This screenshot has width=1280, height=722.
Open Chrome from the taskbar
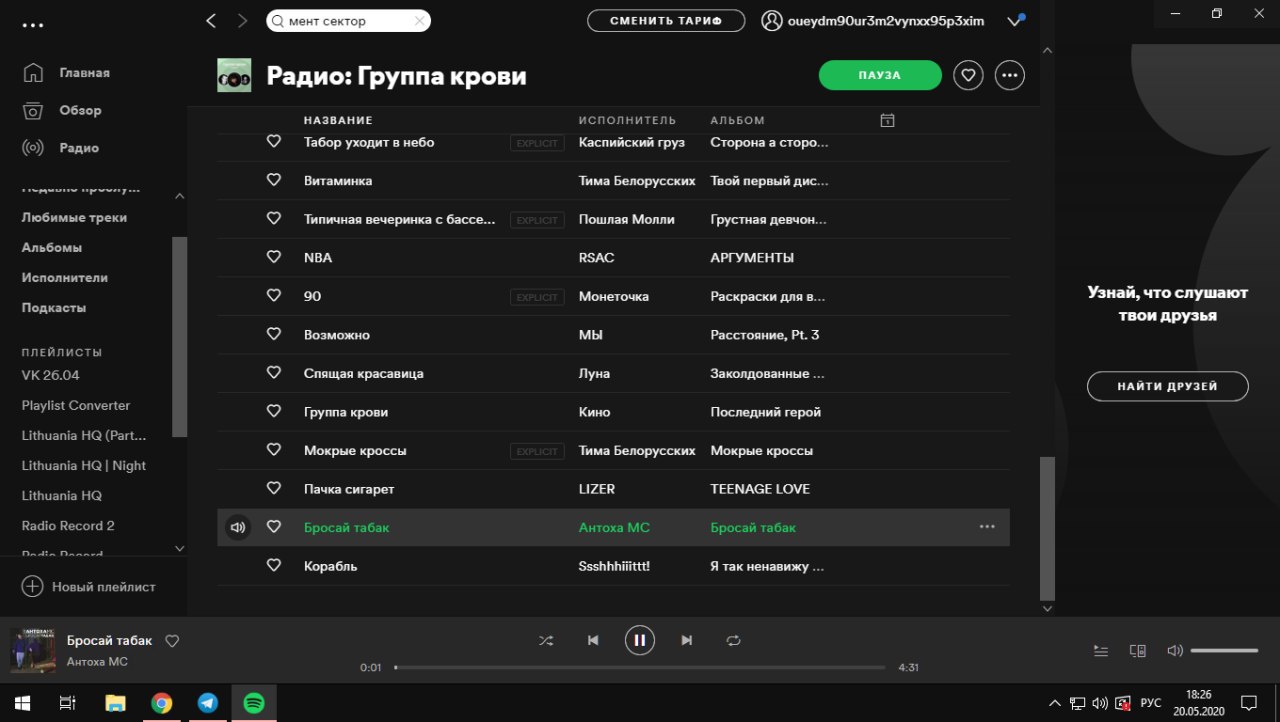click(x=161, y=703)
